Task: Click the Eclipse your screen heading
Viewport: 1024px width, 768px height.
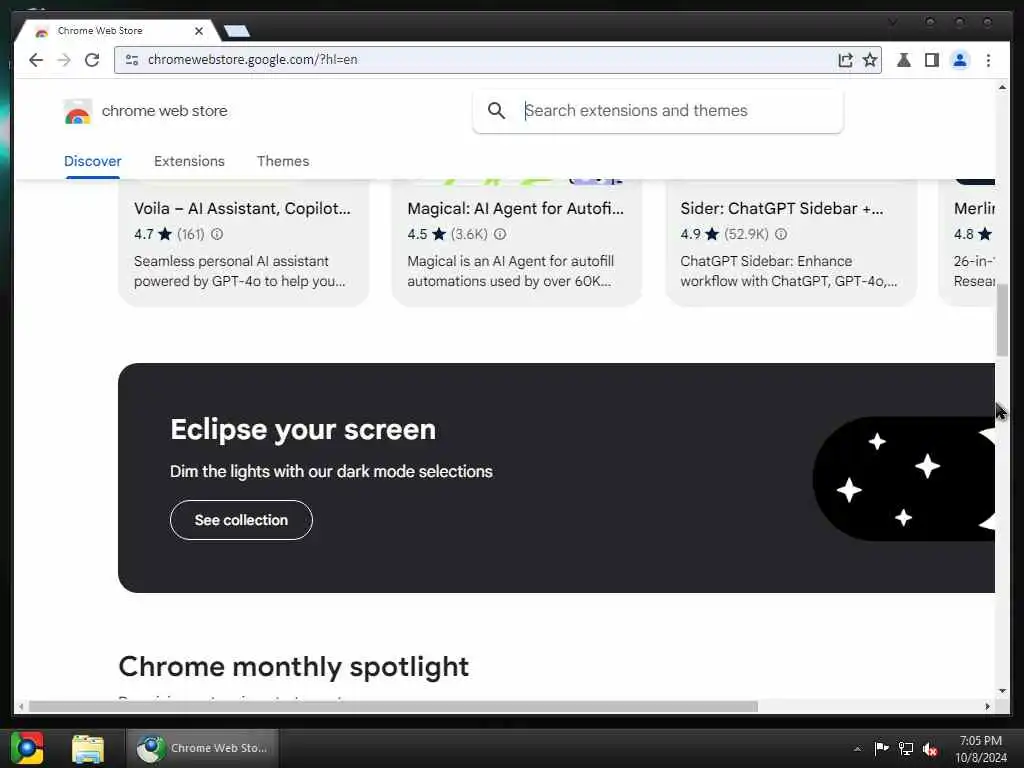Action: 303,430
